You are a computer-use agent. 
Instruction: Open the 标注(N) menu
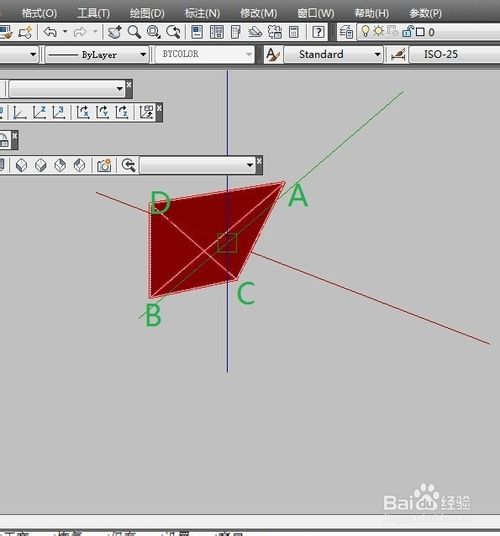pyautogui.click(x=202, y=13)
